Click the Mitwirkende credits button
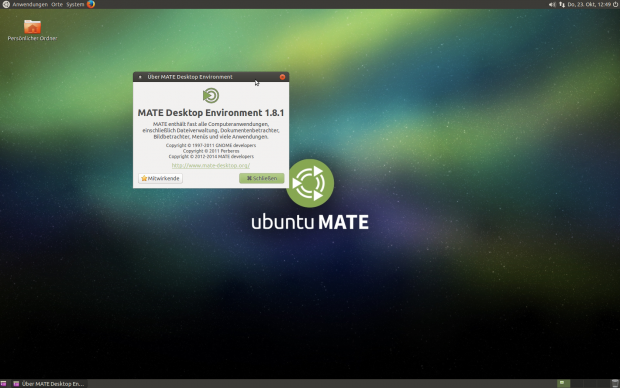 point(160,178)
